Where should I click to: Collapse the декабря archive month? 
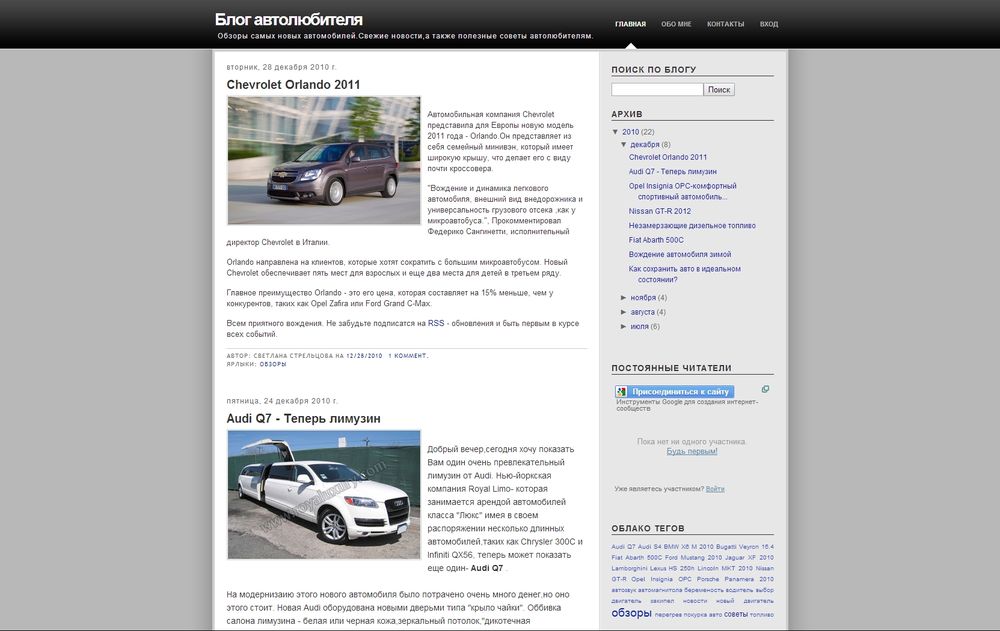624,145
